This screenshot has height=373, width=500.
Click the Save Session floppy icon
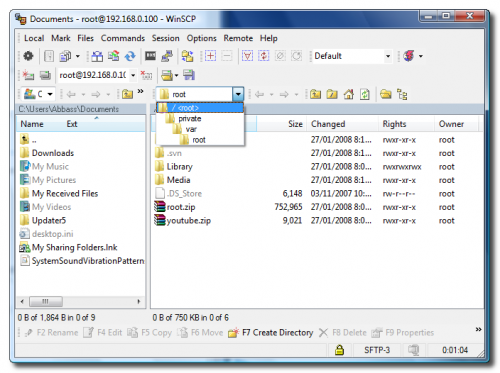(x=189, y=75)
